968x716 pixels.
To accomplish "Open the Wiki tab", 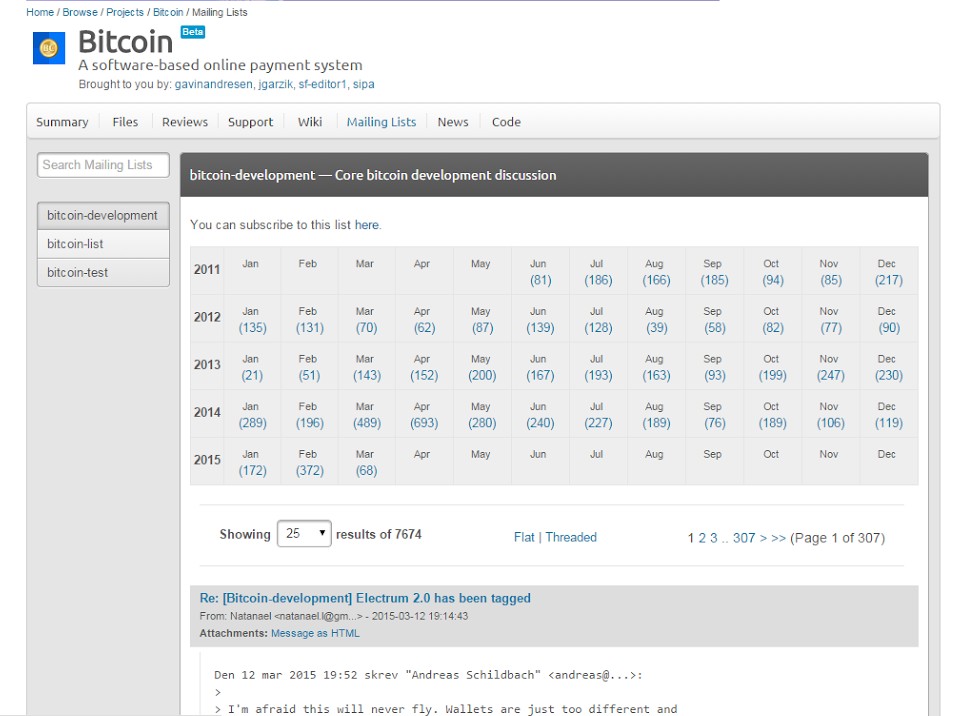I will click(309, 122).
